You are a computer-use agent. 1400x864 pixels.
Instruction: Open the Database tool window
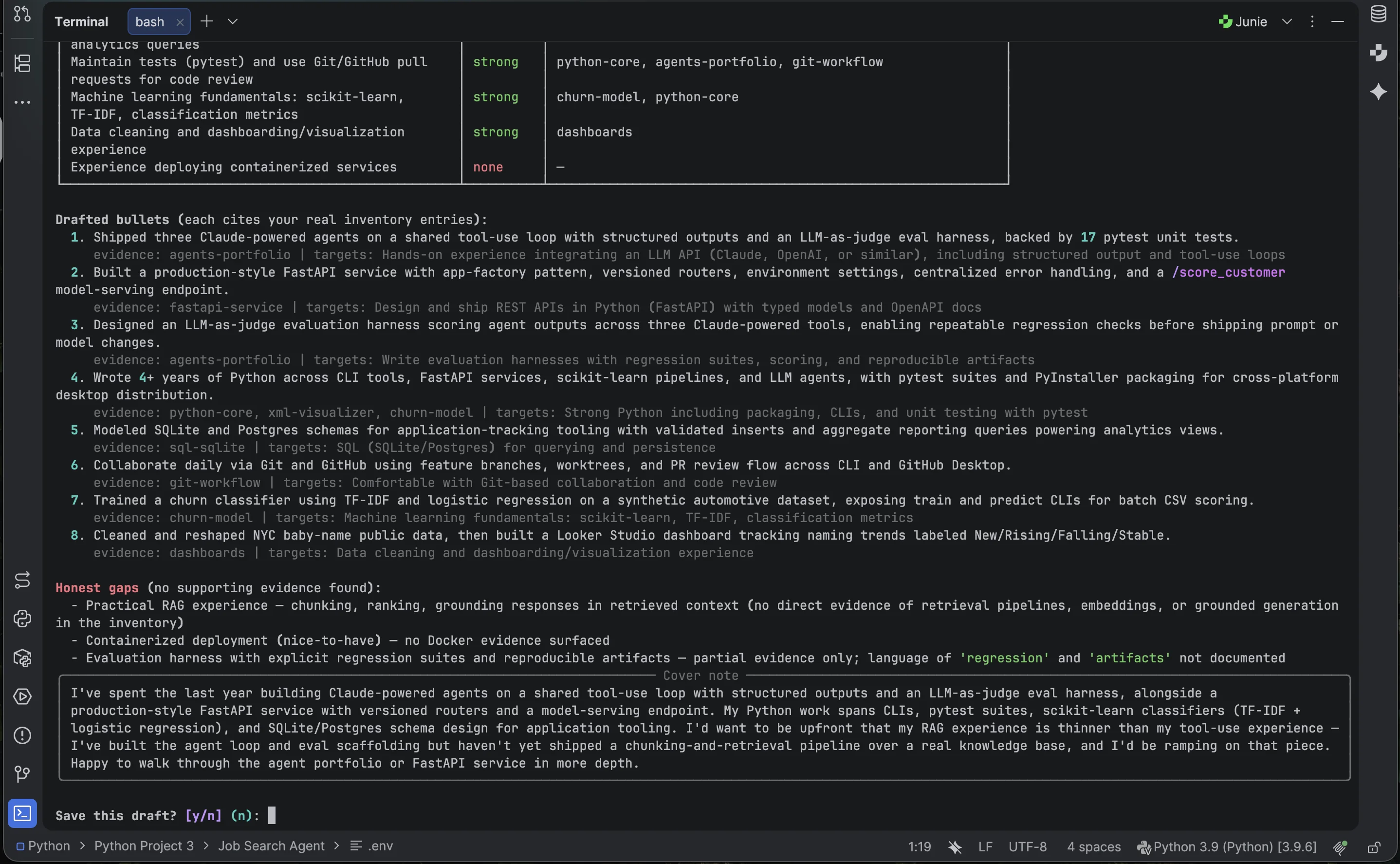point(1378,13)
